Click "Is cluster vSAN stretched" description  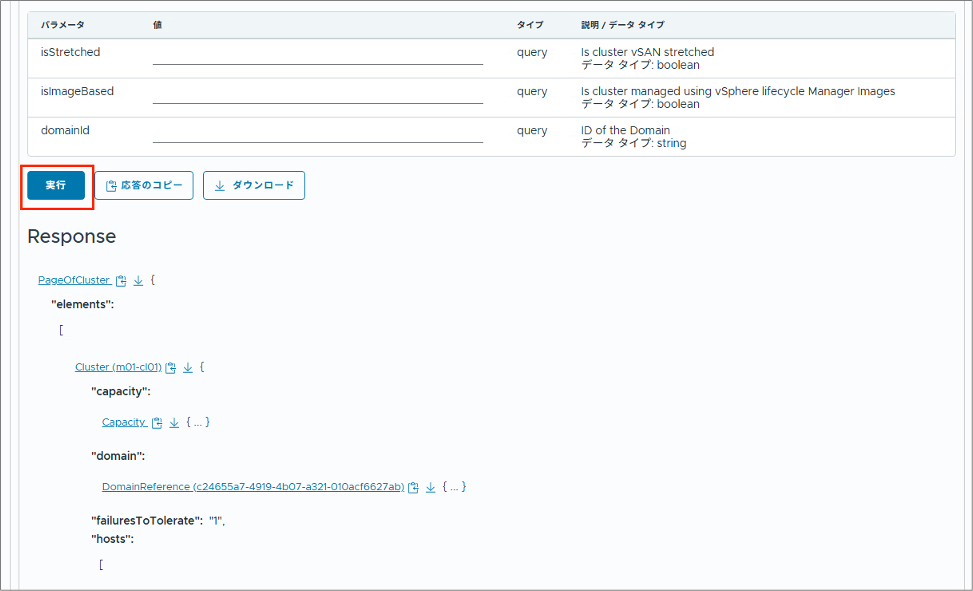click(x=647, y=52)
